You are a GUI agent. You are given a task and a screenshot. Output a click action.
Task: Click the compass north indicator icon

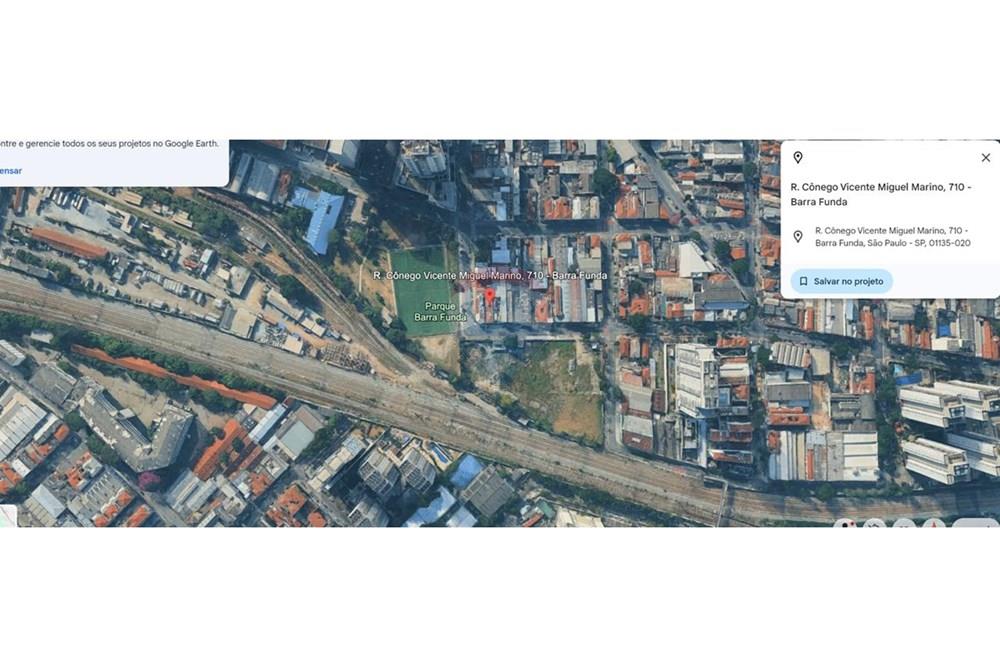[934, 524]
